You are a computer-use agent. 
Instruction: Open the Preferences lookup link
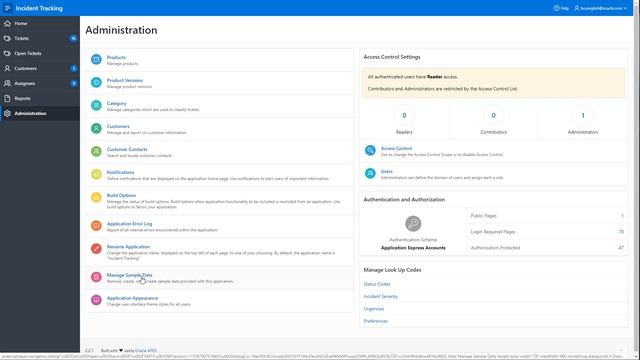[x=376, y=321]
